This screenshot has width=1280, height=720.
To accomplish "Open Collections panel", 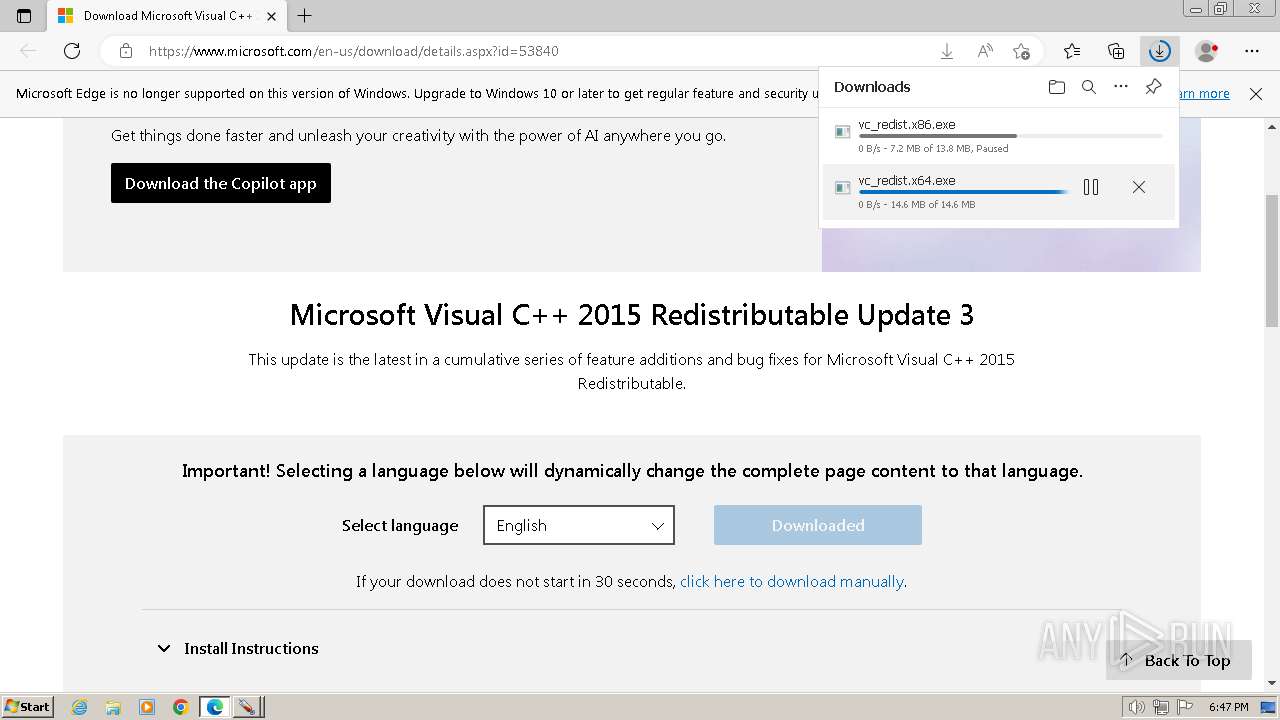I will pos(1116,51).
